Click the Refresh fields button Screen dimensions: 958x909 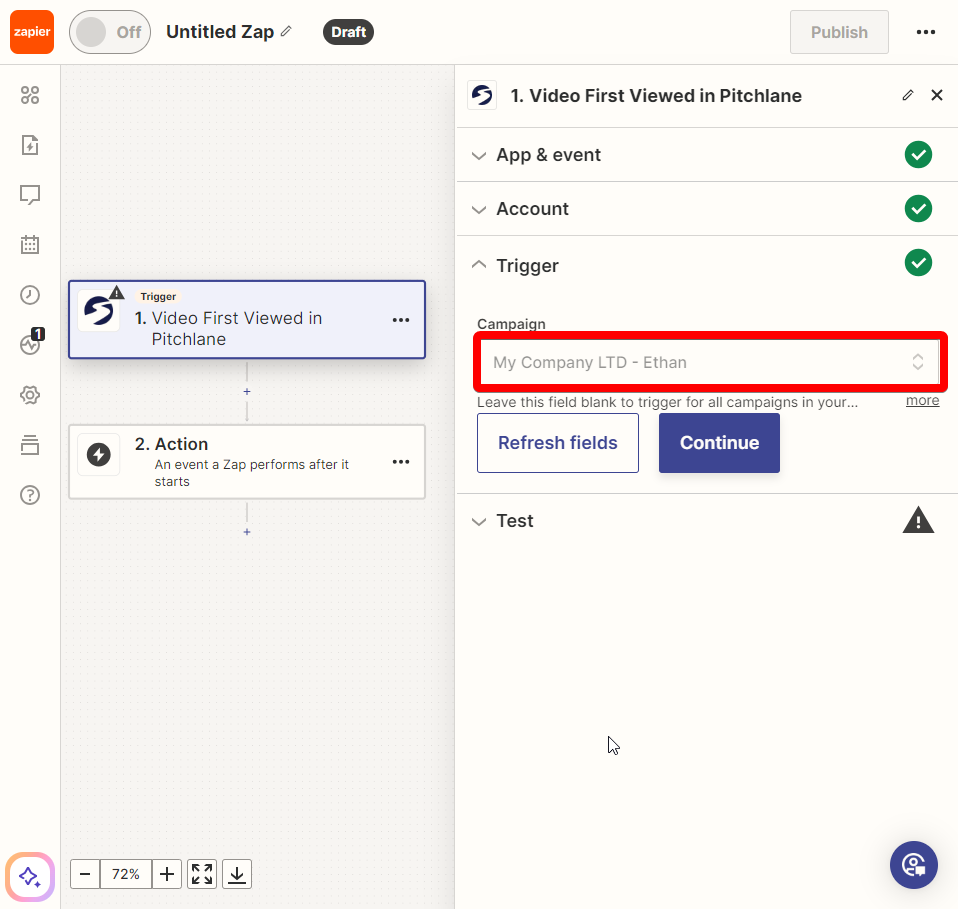point(558,443)
